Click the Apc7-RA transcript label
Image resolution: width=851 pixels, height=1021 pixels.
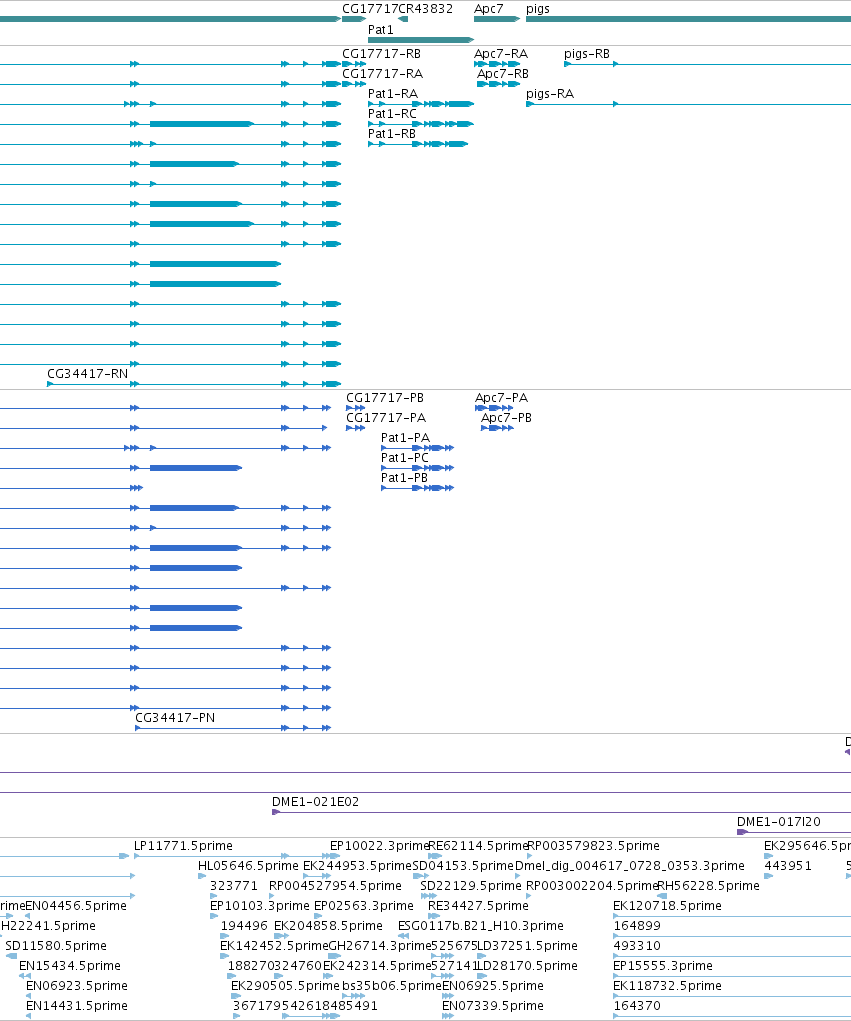click(x=501, y=53)
